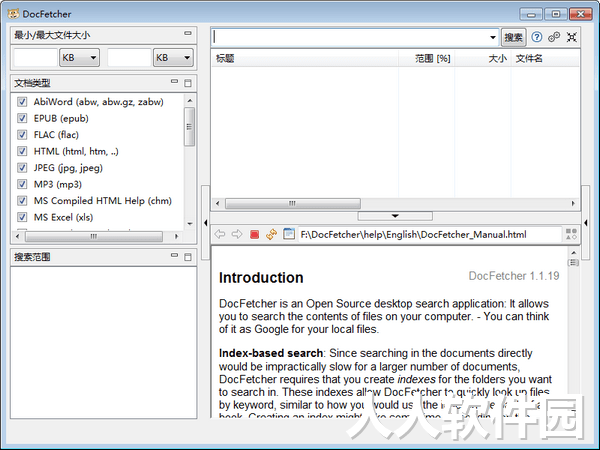Open the help manual icon
This screenshot has height=450, width=600.
(537, 37)
